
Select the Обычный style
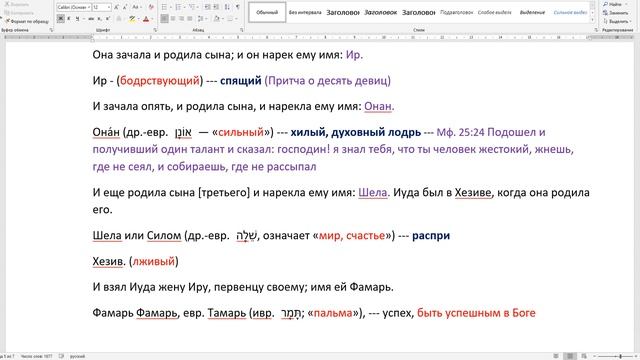[267, 12]
